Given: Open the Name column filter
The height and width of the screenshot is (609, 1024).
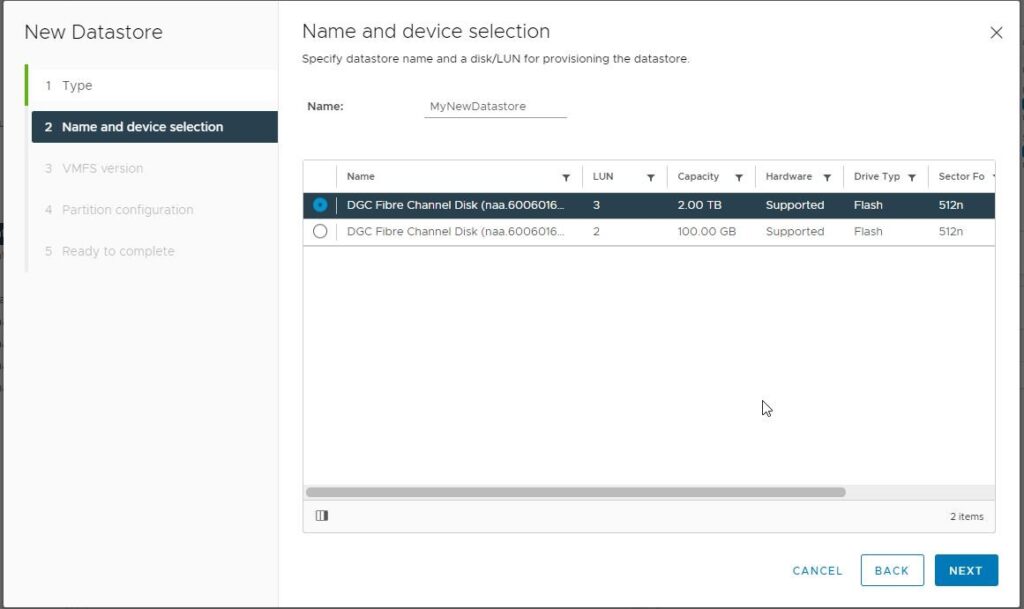Looking at the screenshot, I should [567, 176].
